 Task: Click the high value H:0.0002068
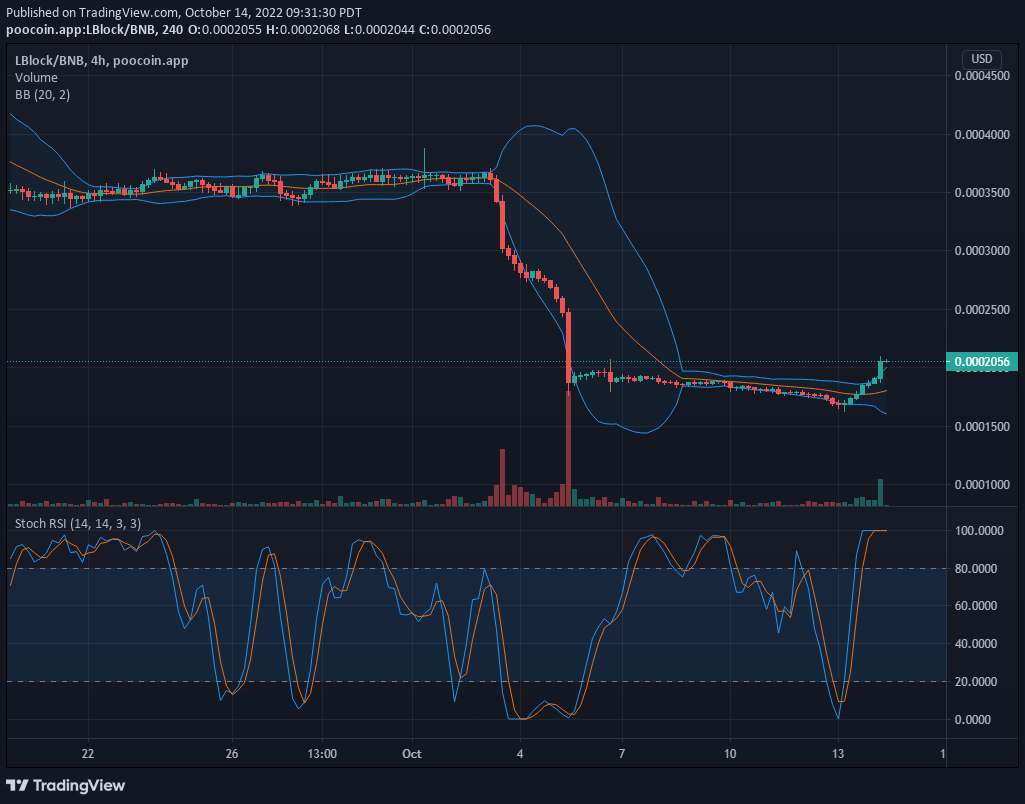[x=303, y=30]
